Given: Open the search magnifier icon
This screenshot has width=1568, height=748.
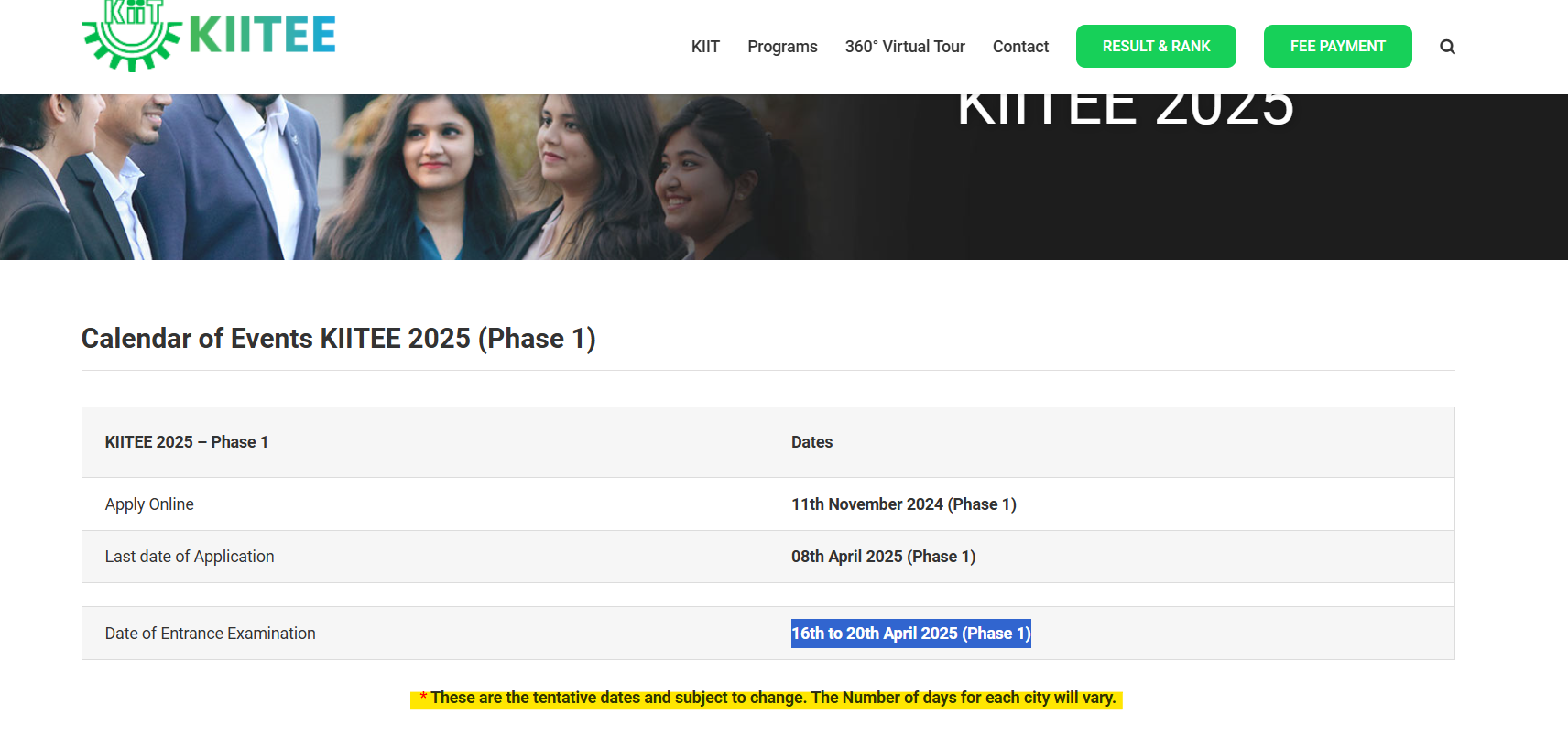Looking at the screenshot, I should (1447, 47).
